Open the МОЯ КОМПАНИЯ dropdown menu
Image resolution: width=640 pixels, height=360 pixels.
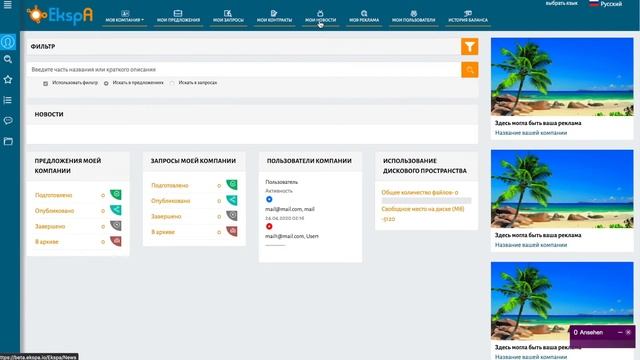pyautogui.click(x=124, y=16)
